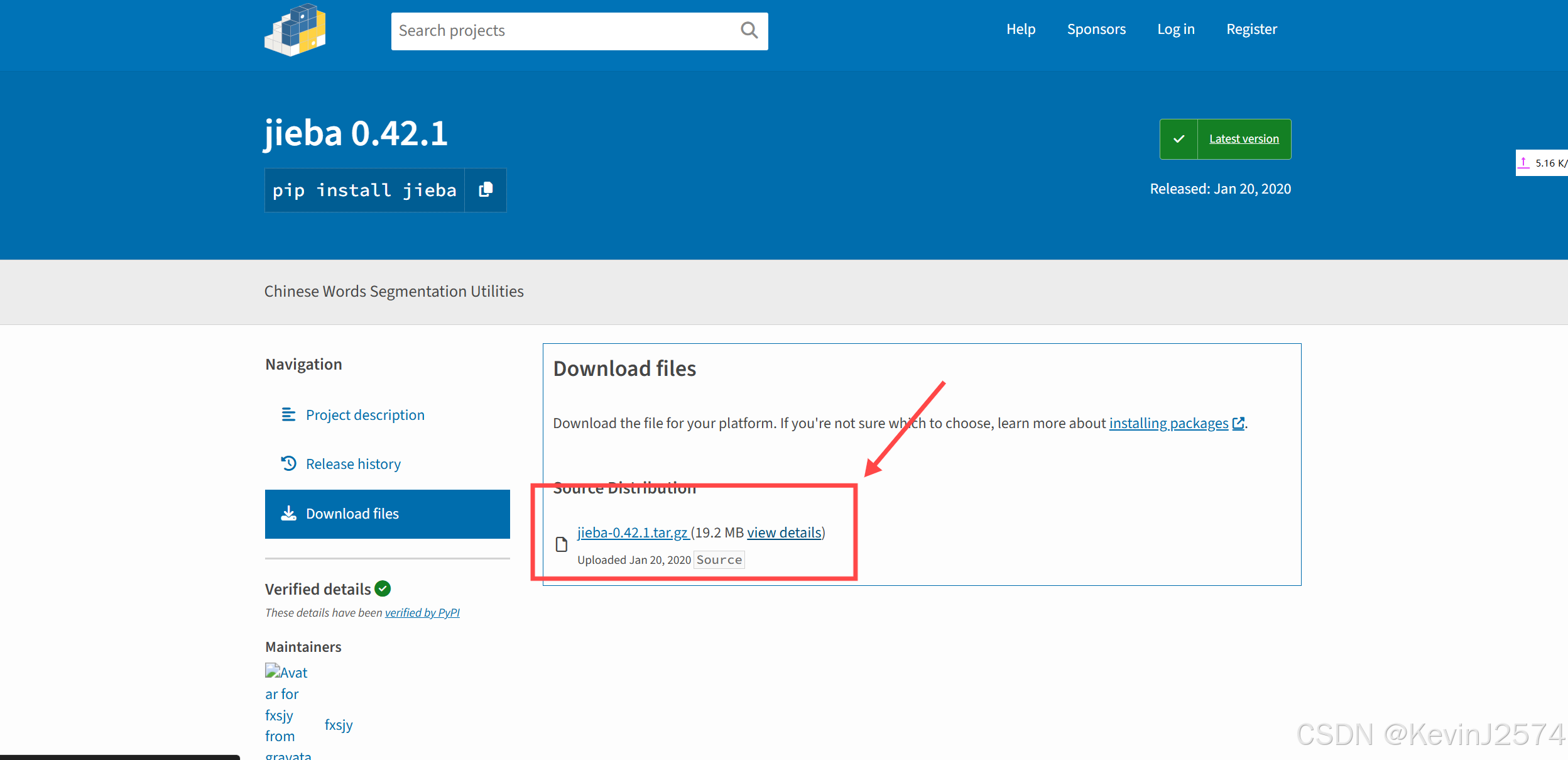Click the Project description list icon
The image size is (1568, 760).
pos(288,415)
